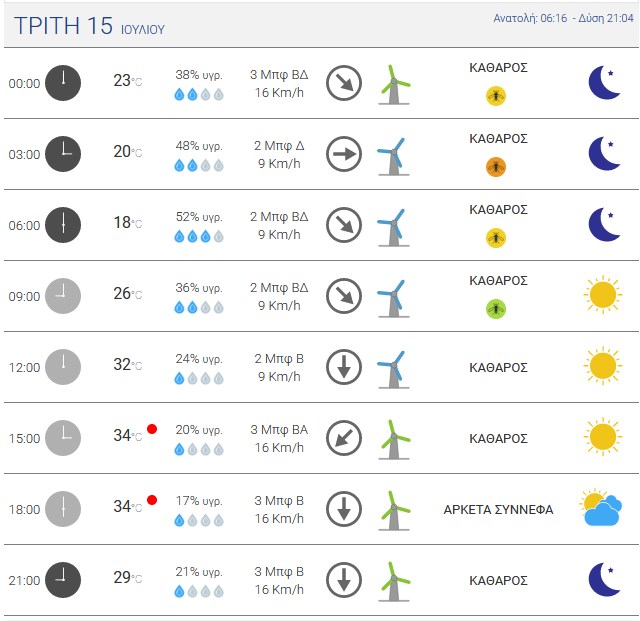
Task: Click the mosquito indicator at 03:00
Action: [496, 167]
